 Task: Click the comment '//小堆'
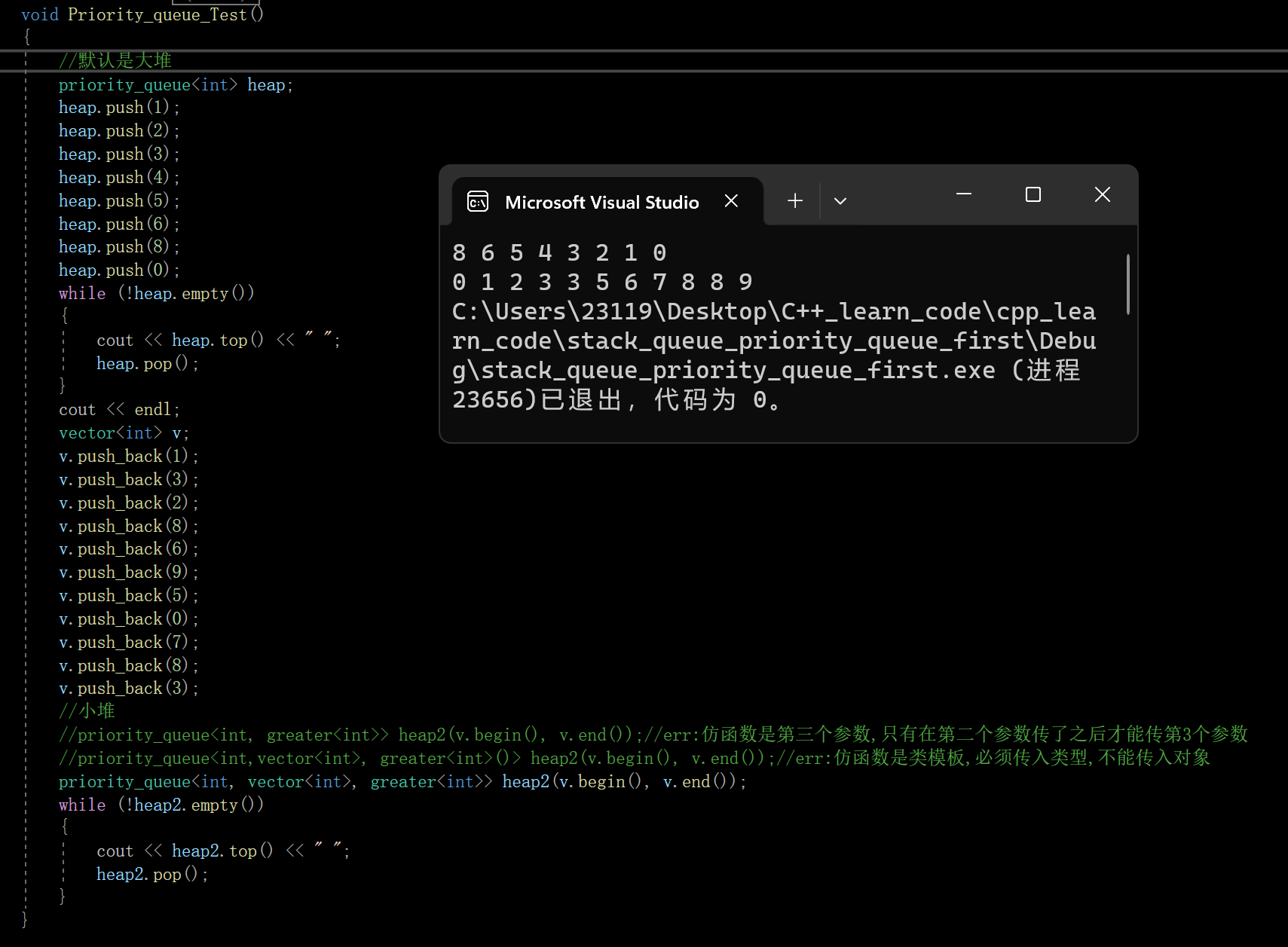[x=87, y=711]
